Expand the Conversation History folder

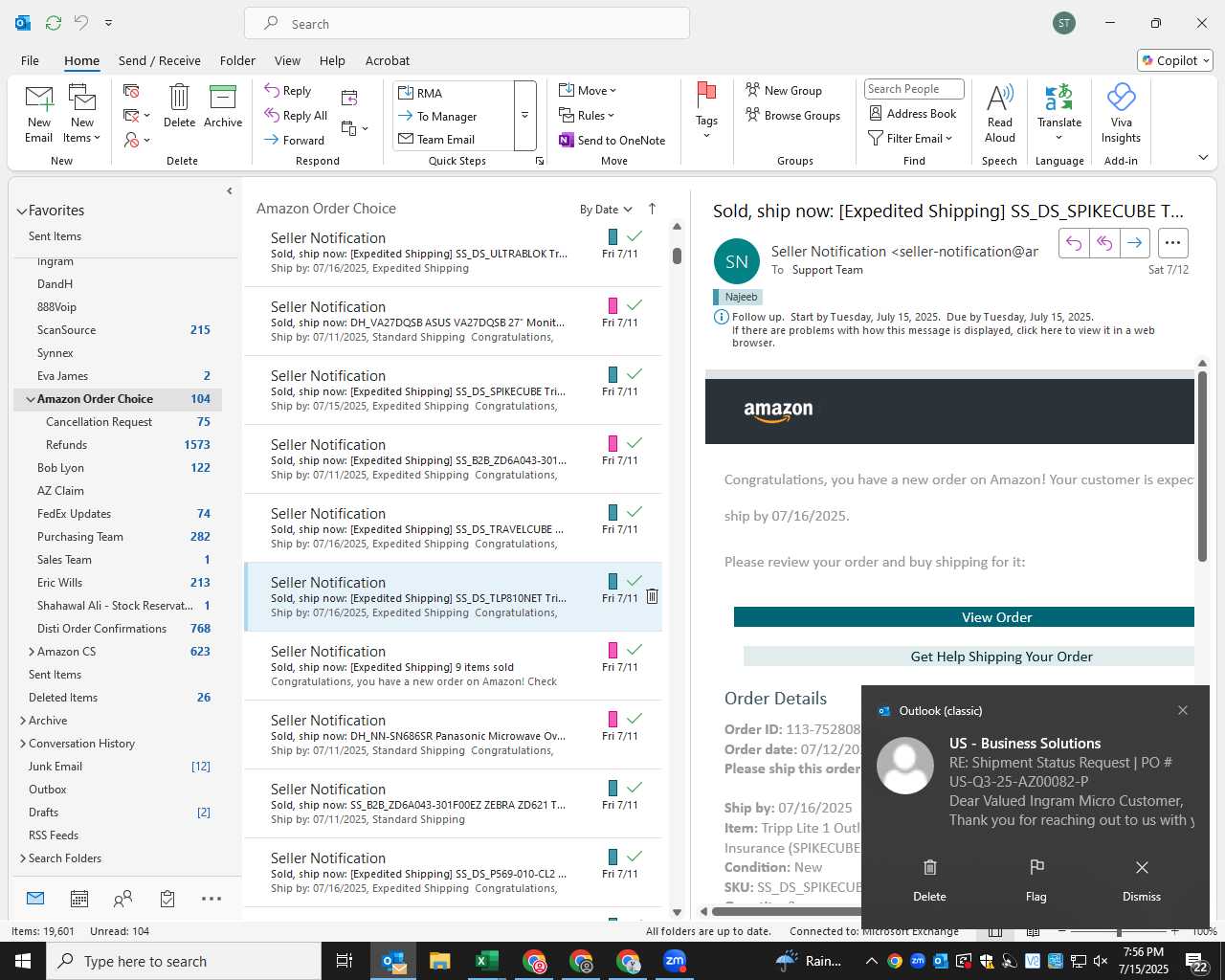pos(23,744)
